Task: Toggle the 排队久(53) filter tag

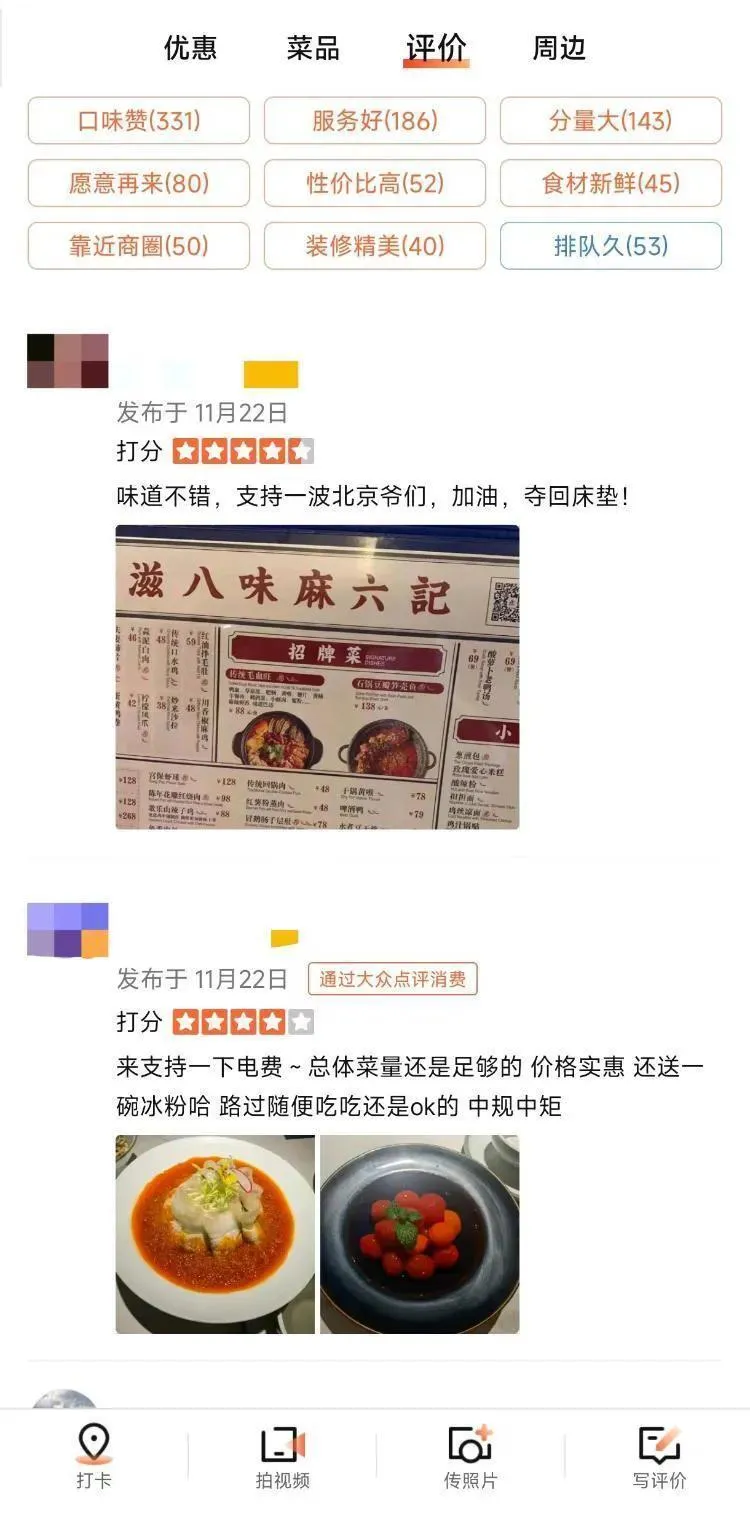Action: (x=611, y=246)
